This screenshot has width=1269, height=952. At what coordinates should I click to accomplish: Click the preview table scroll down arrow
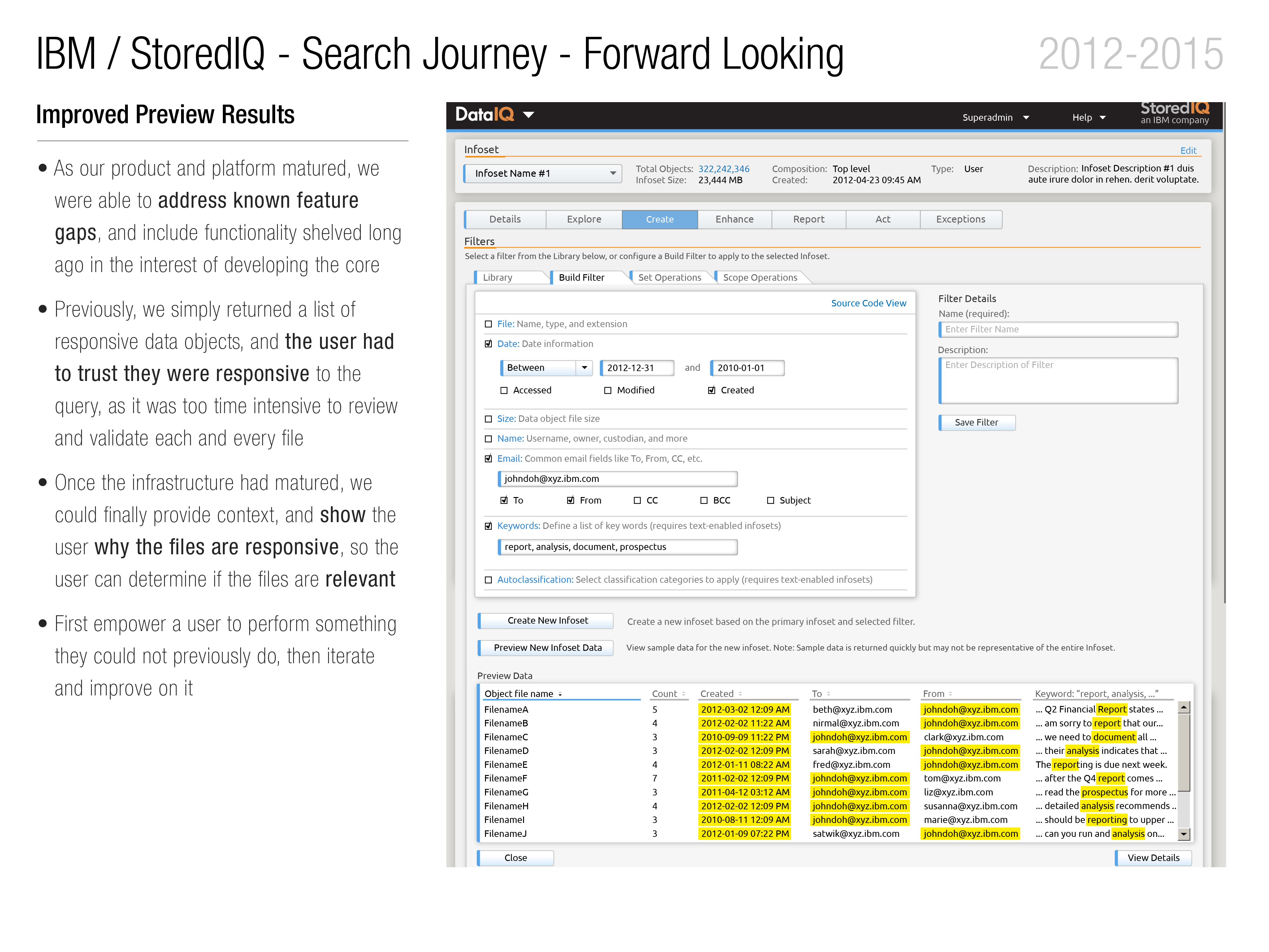(x=1183, y=834)
